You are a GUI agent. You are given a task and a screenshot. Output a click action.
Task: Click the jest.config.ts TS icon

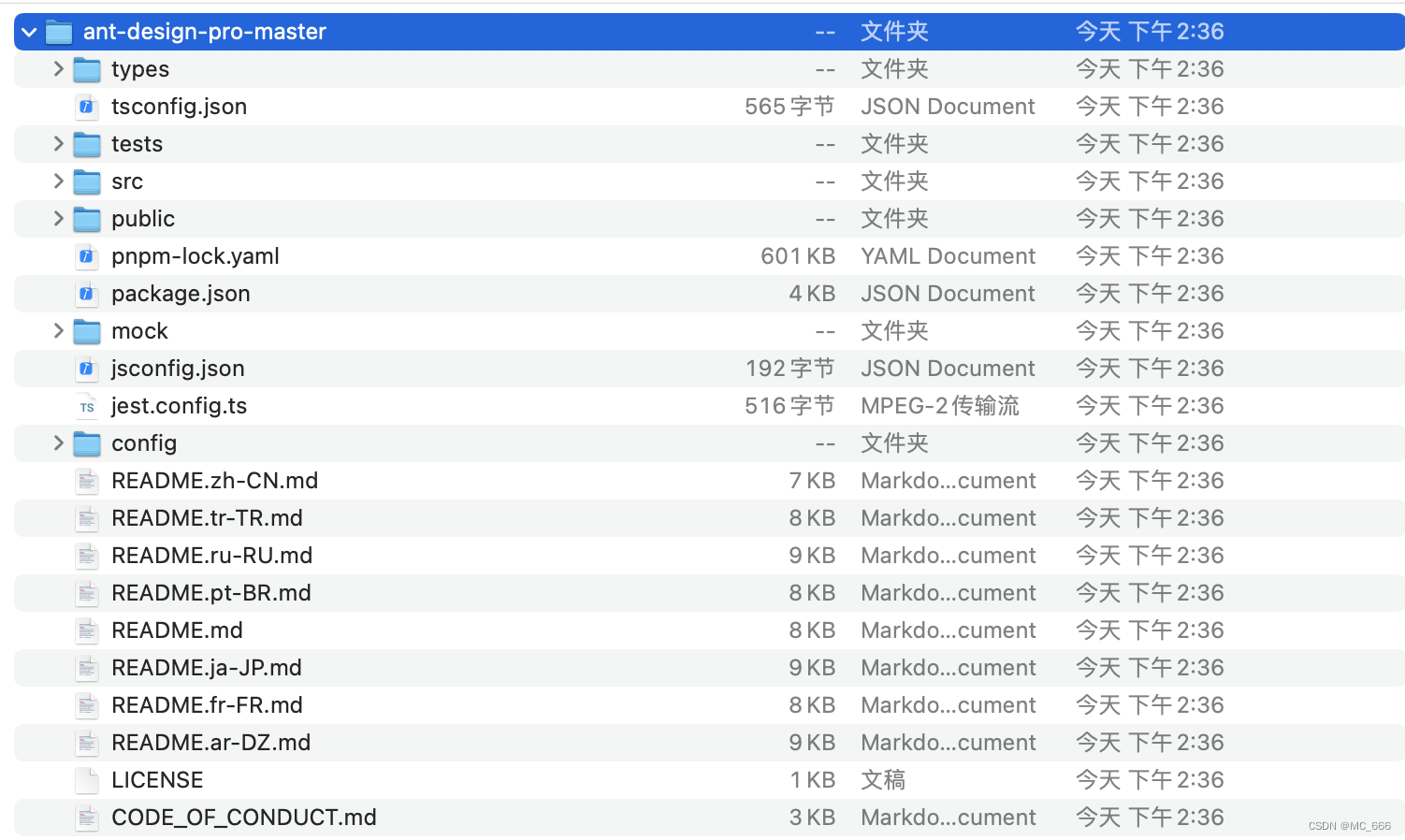[x=87, y=407]
